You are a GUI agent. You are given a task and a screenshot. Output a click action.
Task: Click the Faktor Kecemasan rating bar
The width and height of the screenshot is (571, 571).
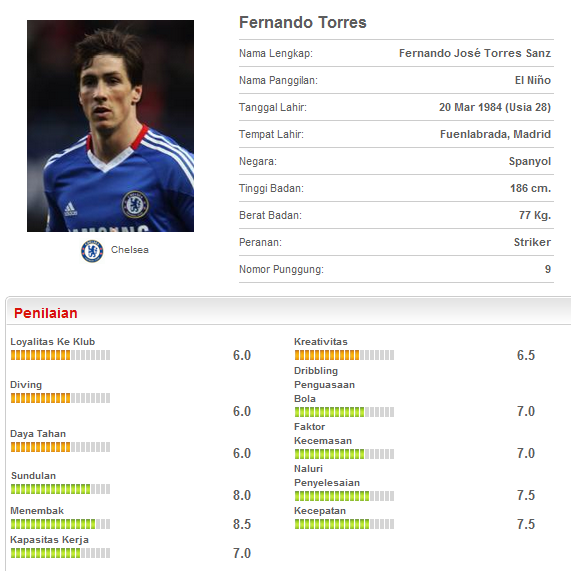point(344,454)
